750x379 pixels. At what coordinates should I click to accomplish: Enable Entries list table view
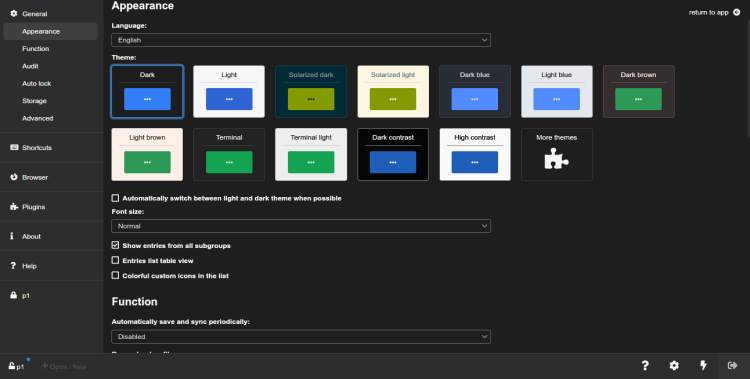115,260
